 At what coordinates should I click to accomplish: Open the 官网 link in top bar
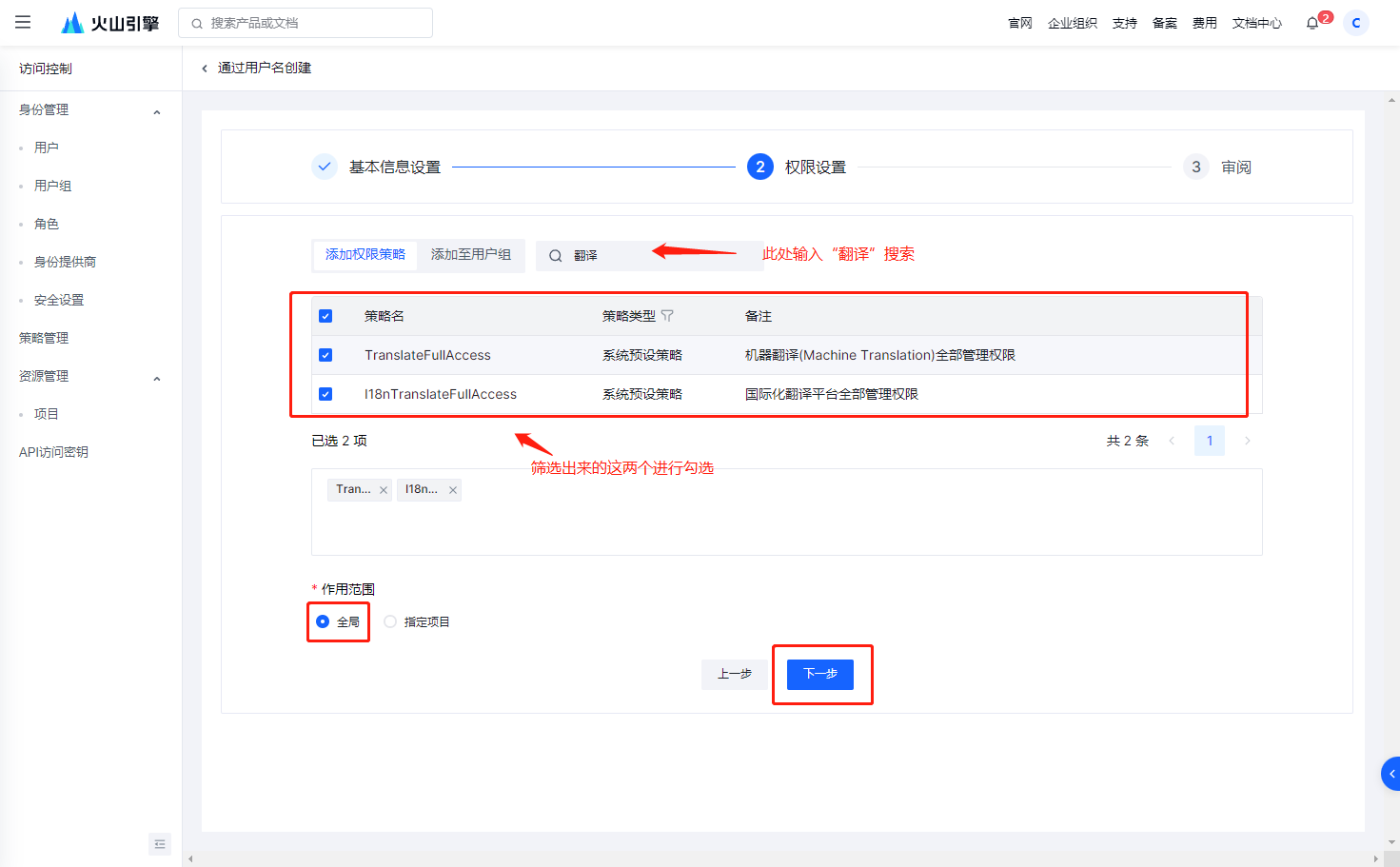[x=1020, y=23]
